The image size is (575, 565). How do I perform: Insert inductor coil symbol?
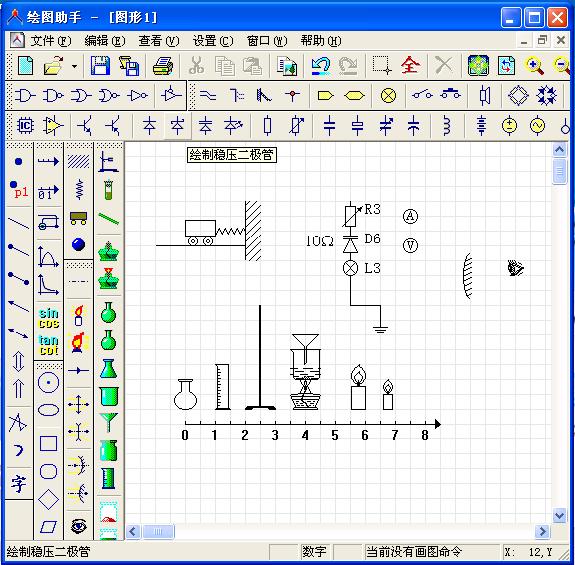pos(447,126)
